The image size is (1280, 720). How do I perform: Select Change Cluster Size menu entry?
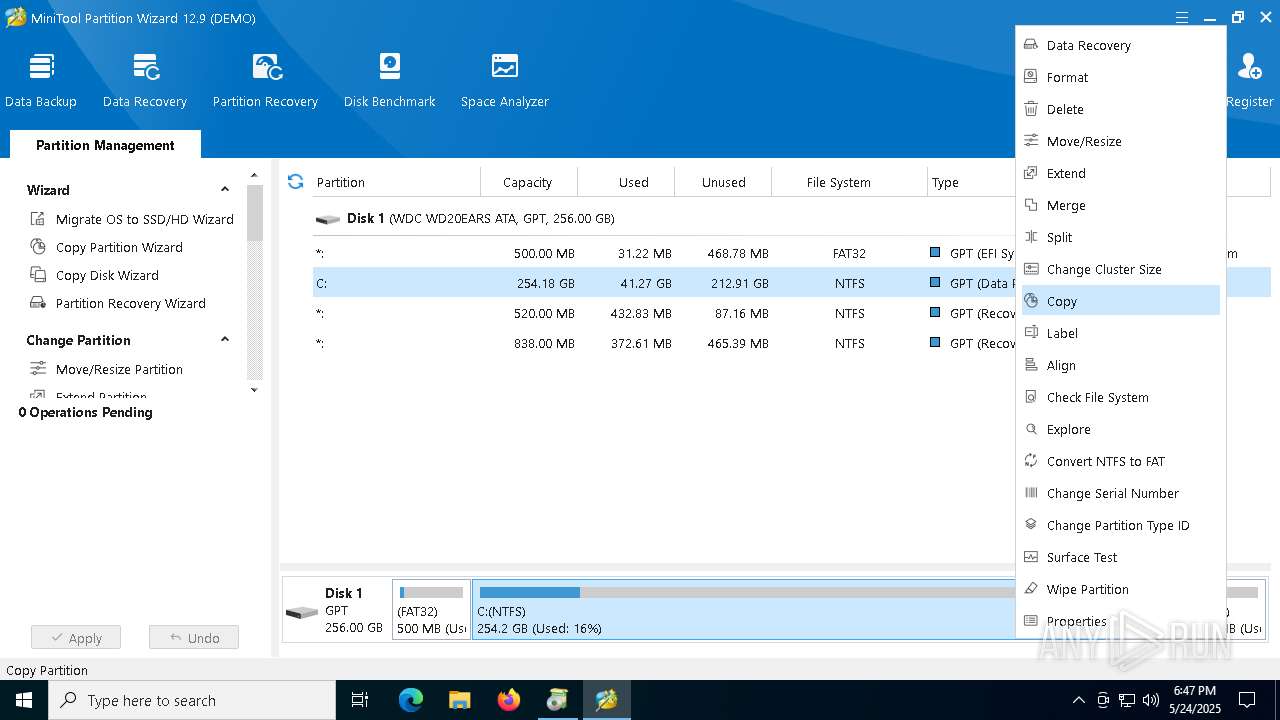click(x=1120, y=269)
